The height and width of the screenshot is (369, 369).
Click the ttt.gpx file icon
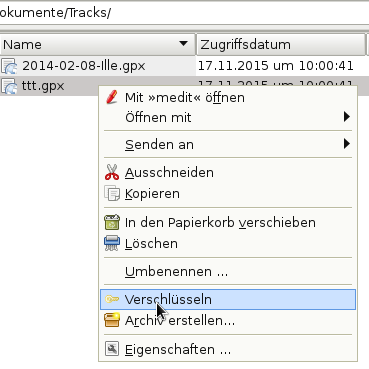pos(9,86)
